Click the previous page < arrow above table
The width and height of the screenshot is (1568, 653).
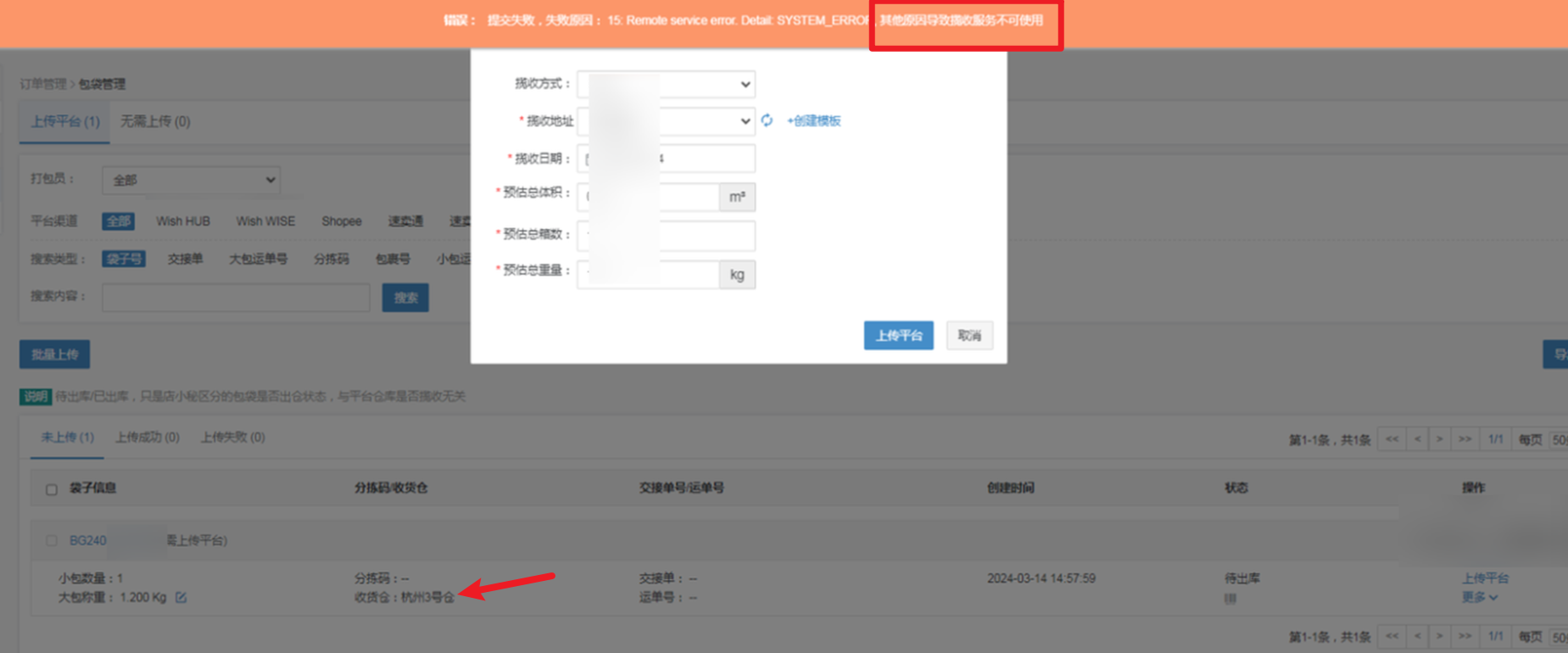pyautogui.click(x=1417, y=439)
